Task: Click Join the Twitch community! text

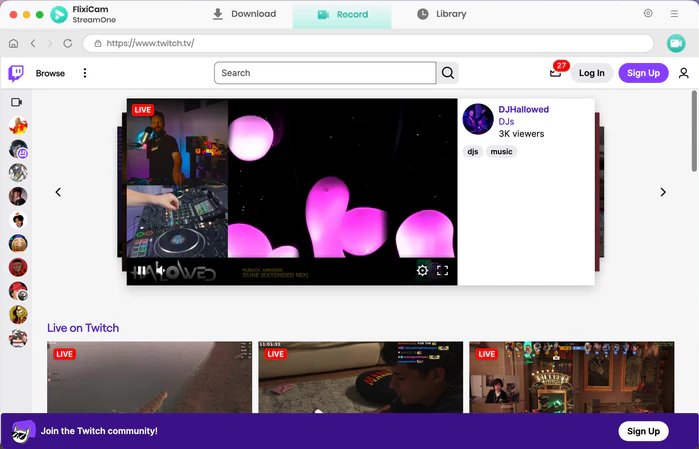Action: tap(99, 431)
